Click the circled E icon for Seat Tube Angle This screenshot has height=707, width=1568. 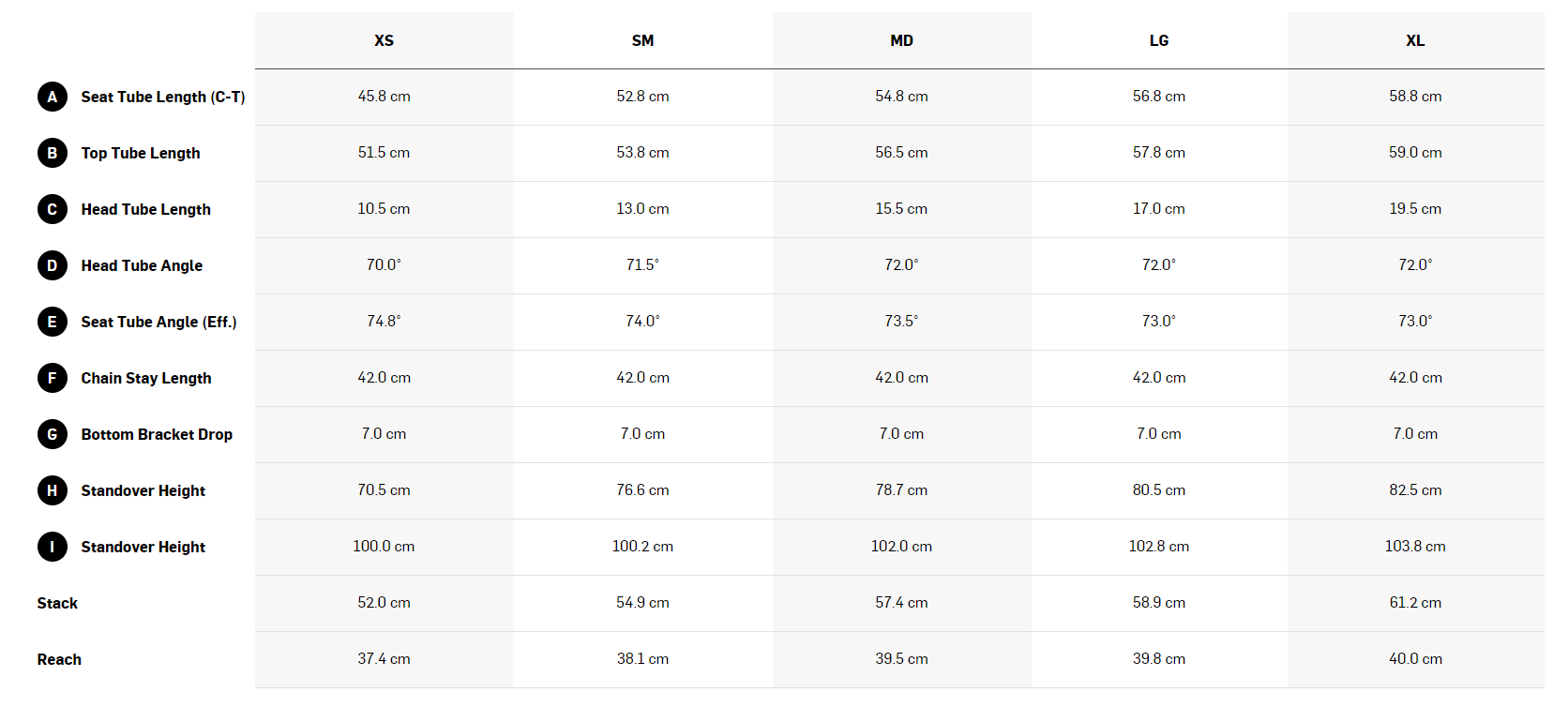[53, 322]
